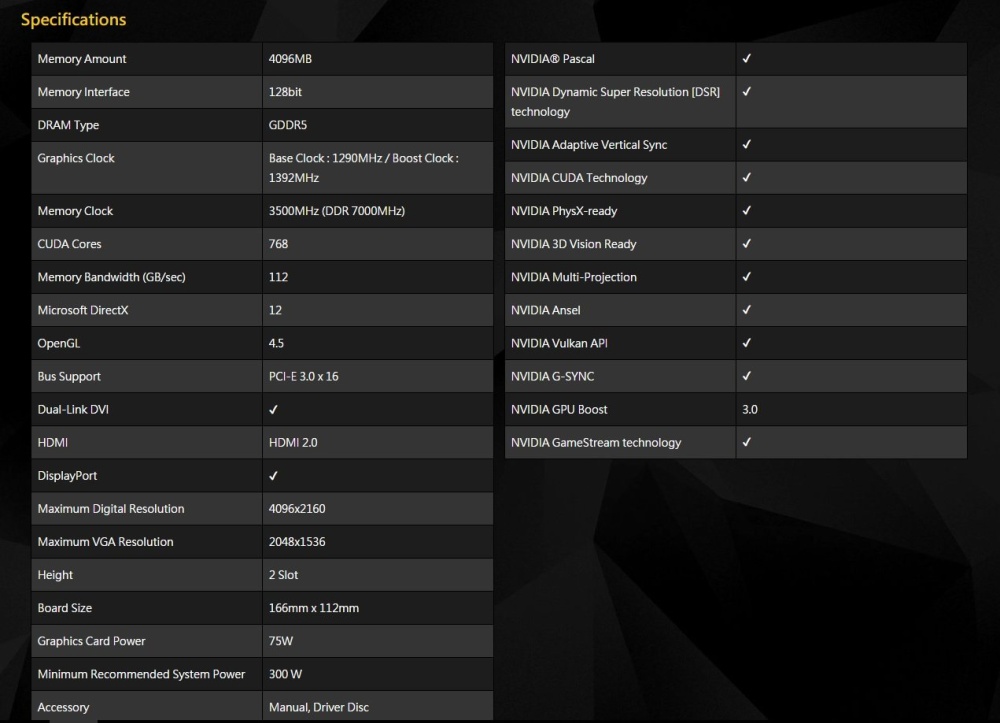Click the Adaptive Vertical Sync checkmark
The image size is (1000, 723).
point(746,145)
